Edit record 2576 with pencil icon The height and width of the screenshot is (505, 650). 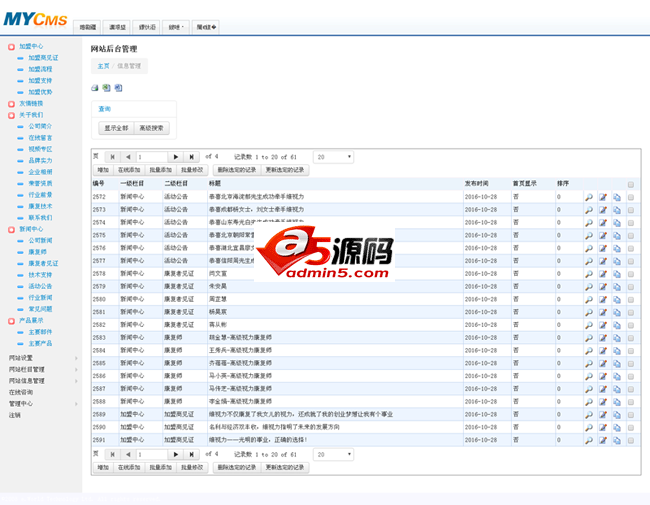(603, 249)
